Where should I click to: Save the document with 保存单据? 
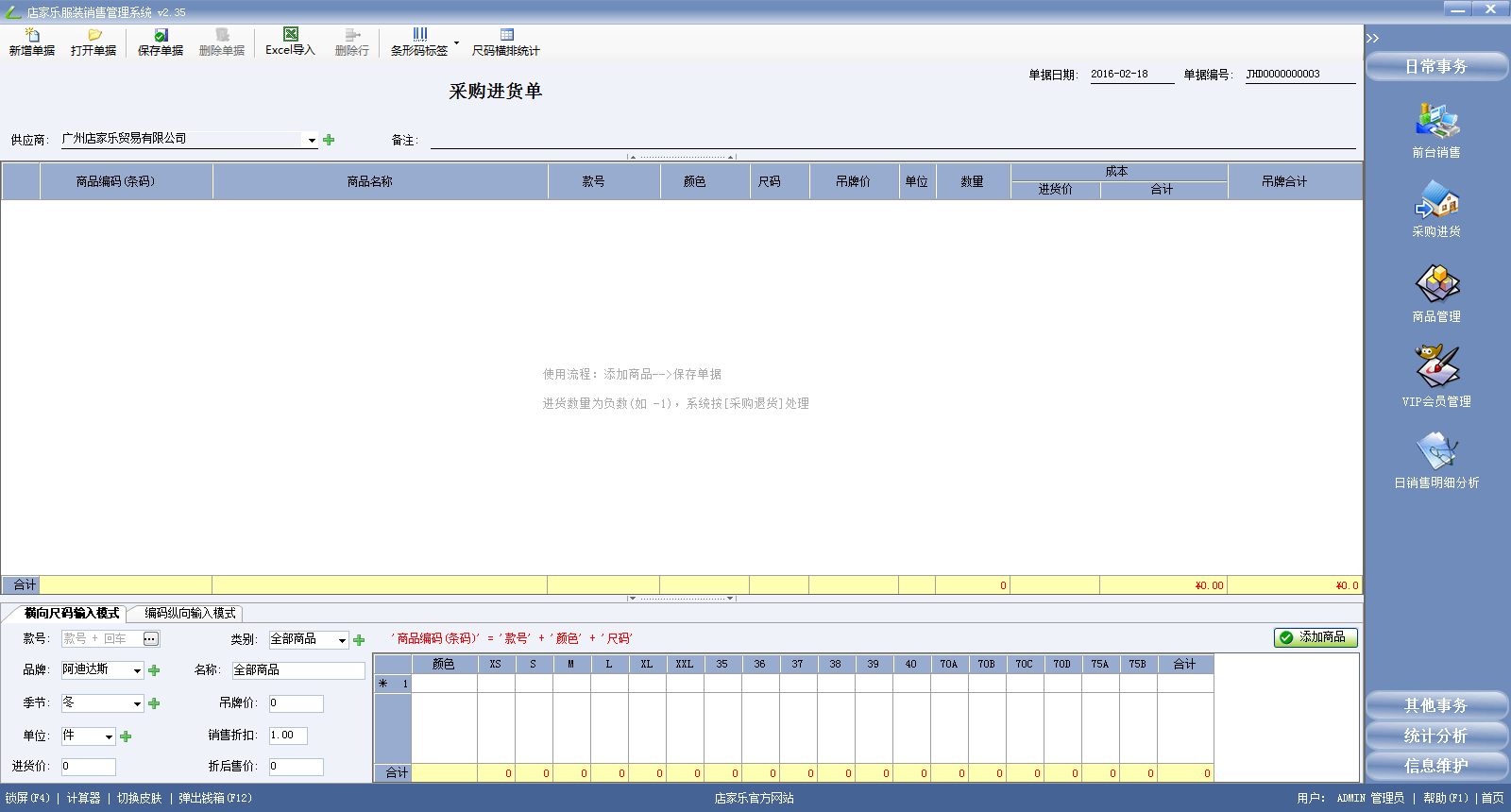(x=161, y=42)
